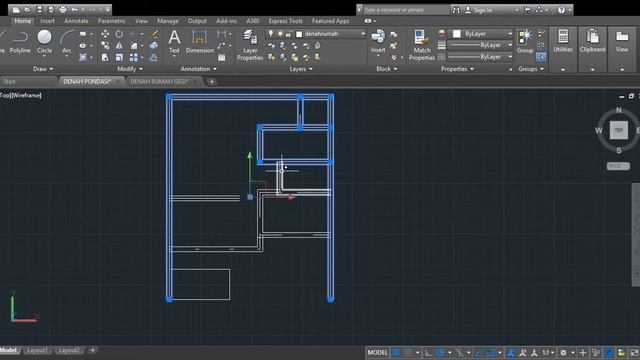This screenshot has width=640, height=360.
Task: Click the Undo arrow icon
Action: tap(75, 9)
